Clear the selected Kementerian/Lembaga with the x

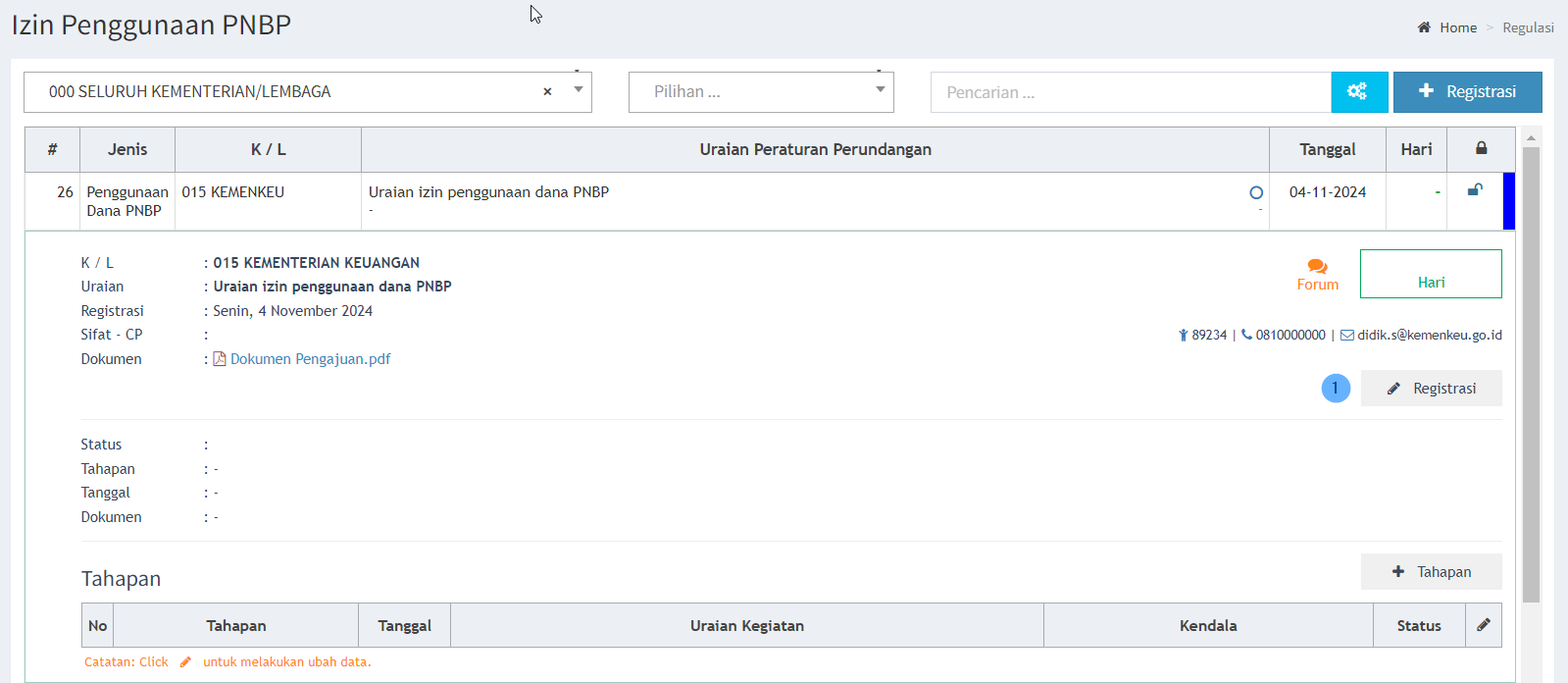coord(547,91)
